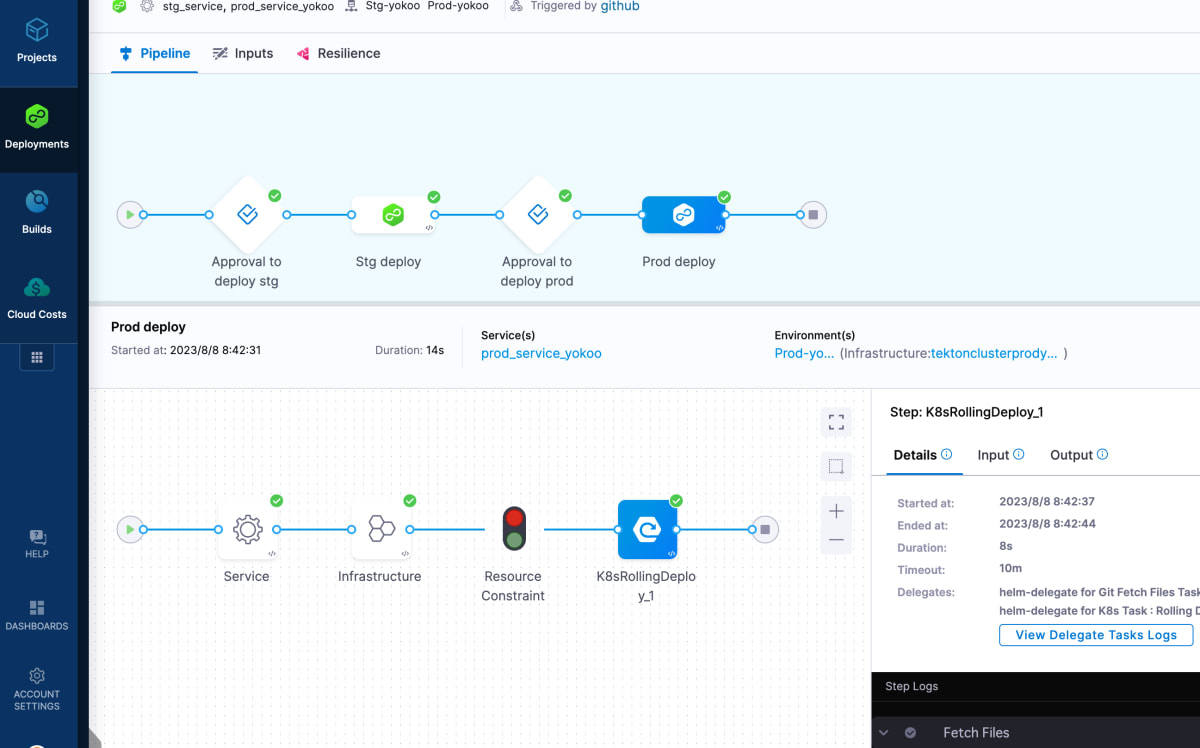
Task: Switch to the Resilience tab
Action: click(x=338, y=53)
